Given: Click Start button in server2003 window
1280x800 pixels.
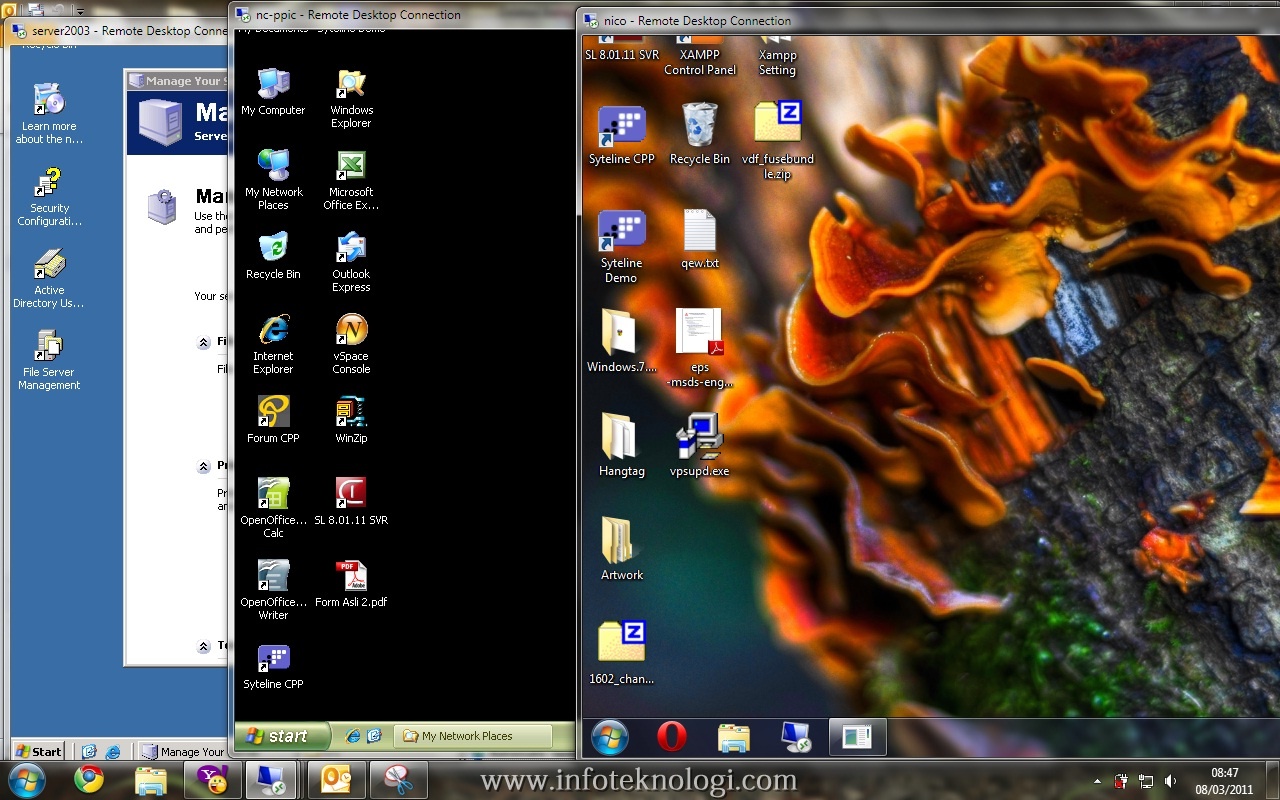Looking at the screenshot, I should tap(39, 751).
